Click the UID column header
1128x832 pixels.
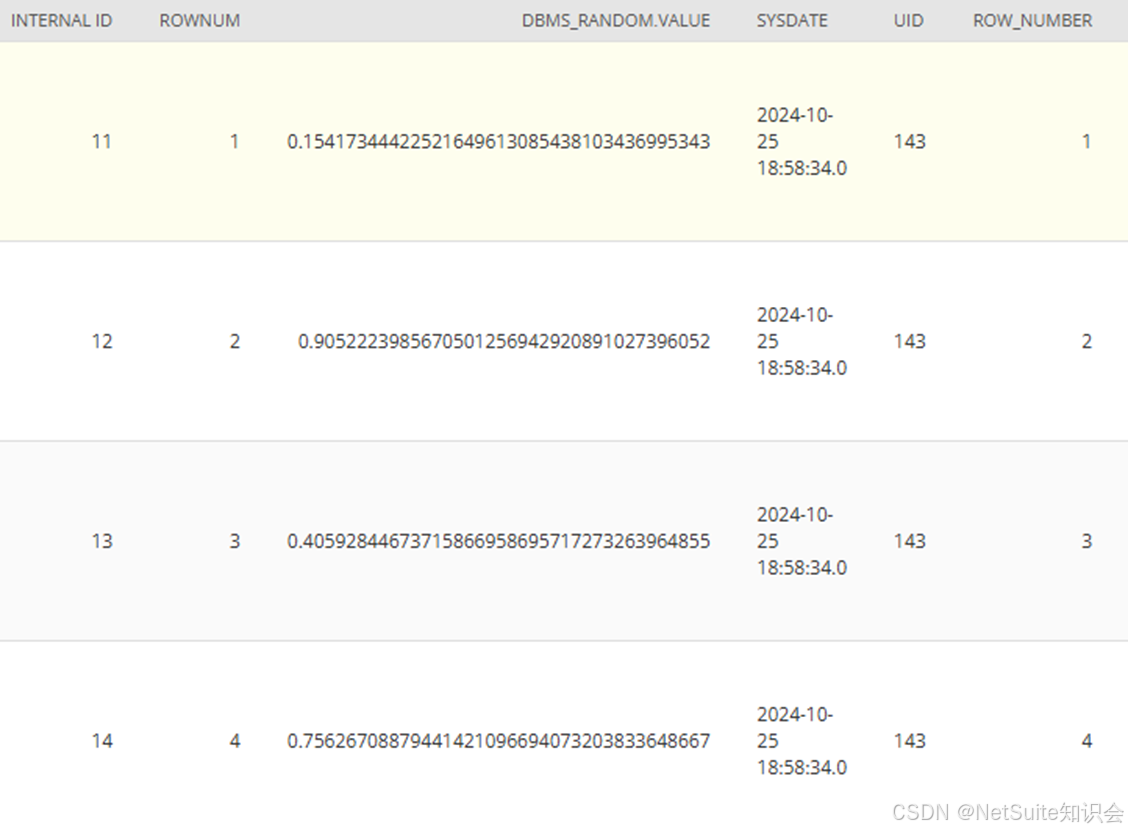pos(908,20)
